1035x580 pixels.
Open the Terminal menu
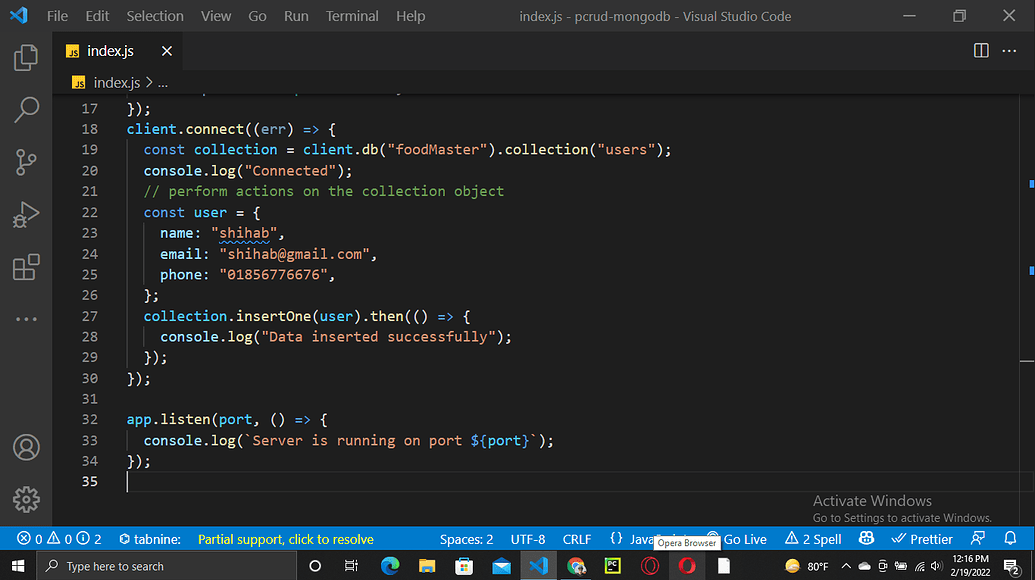pos(351,15)
